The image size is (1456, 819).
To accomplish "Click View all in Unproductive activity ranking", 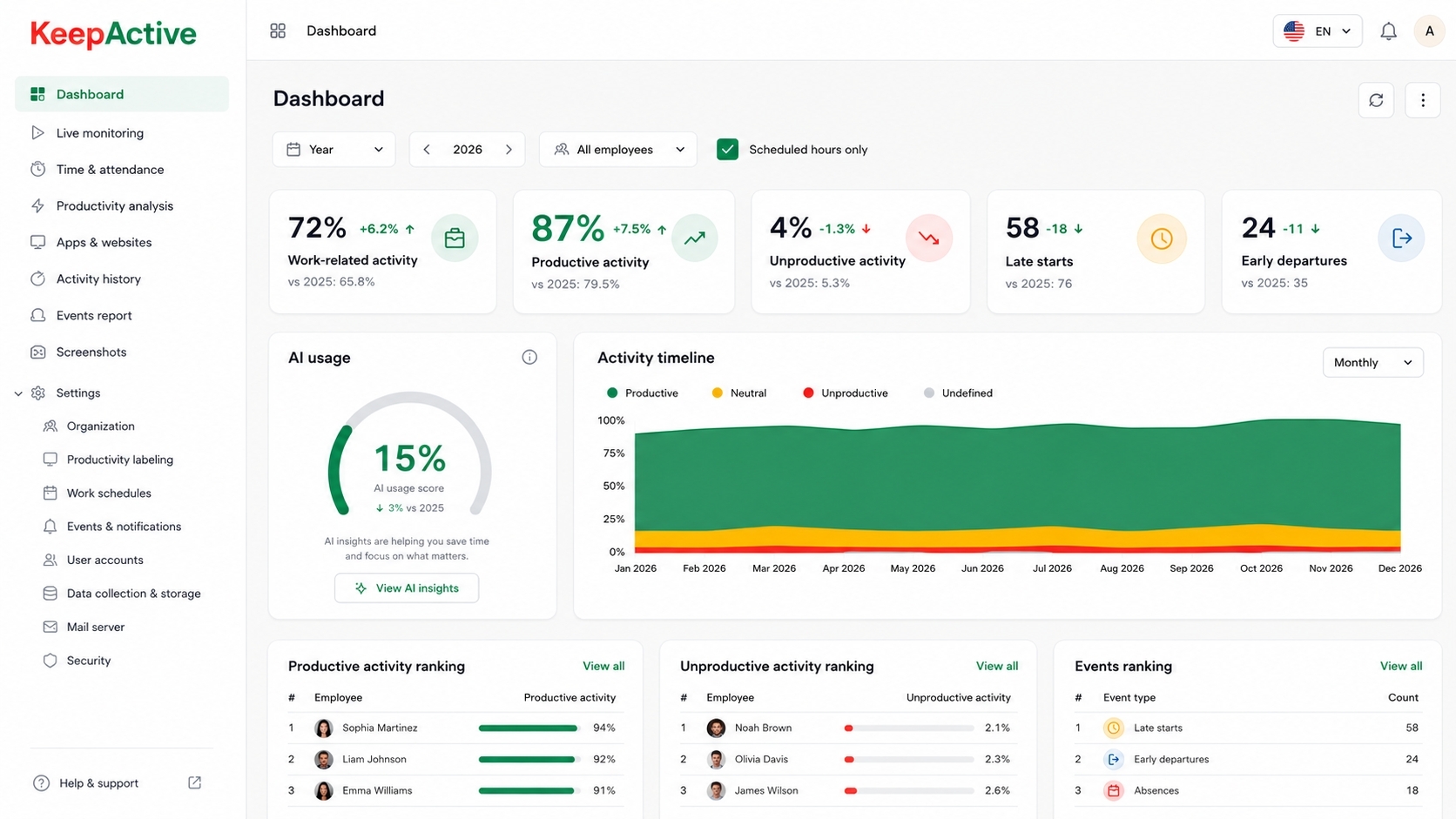I will [997, 666].
